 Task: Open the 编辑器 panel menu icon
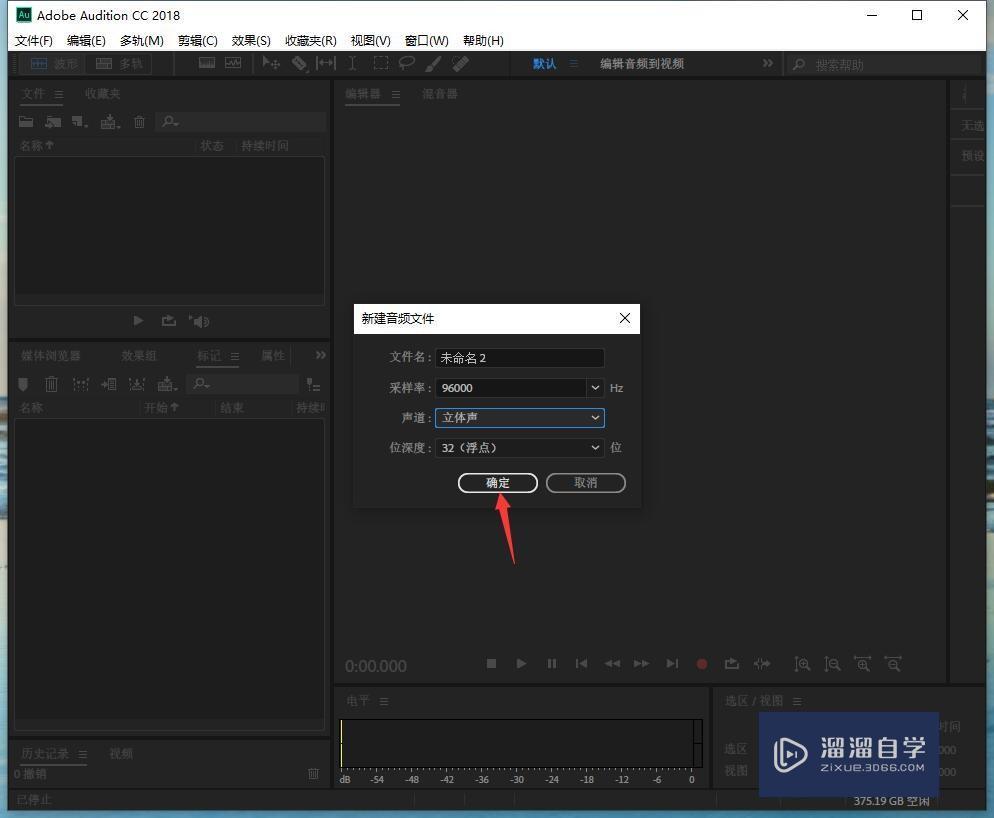396,94
